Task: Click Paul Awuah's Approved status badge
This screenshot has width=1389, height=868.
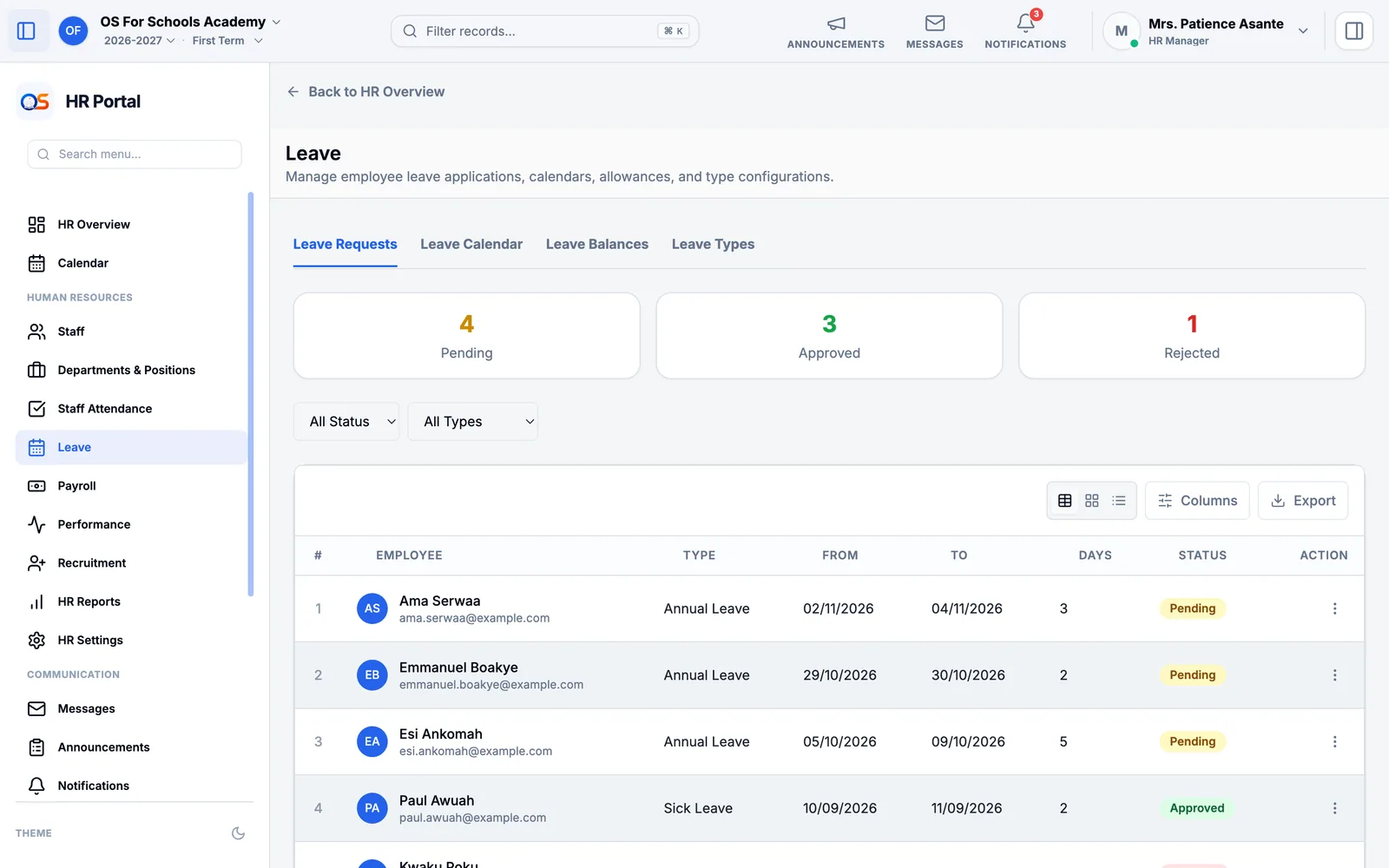Action: (1196, 808)
